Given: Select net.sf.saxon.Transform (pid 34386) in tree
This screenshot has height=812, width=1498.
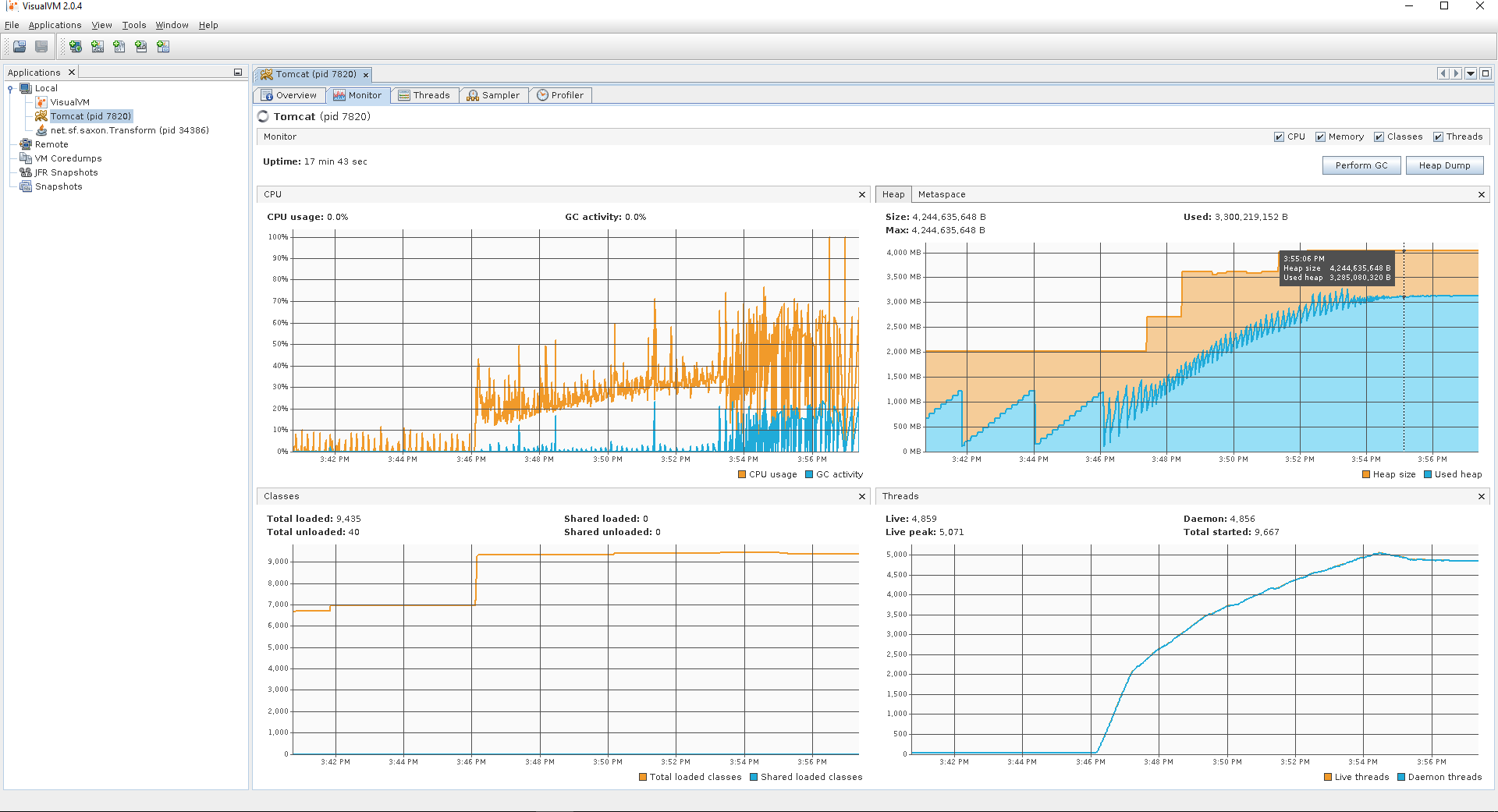Looking at the screenshot, I should [x=130, y=130].
